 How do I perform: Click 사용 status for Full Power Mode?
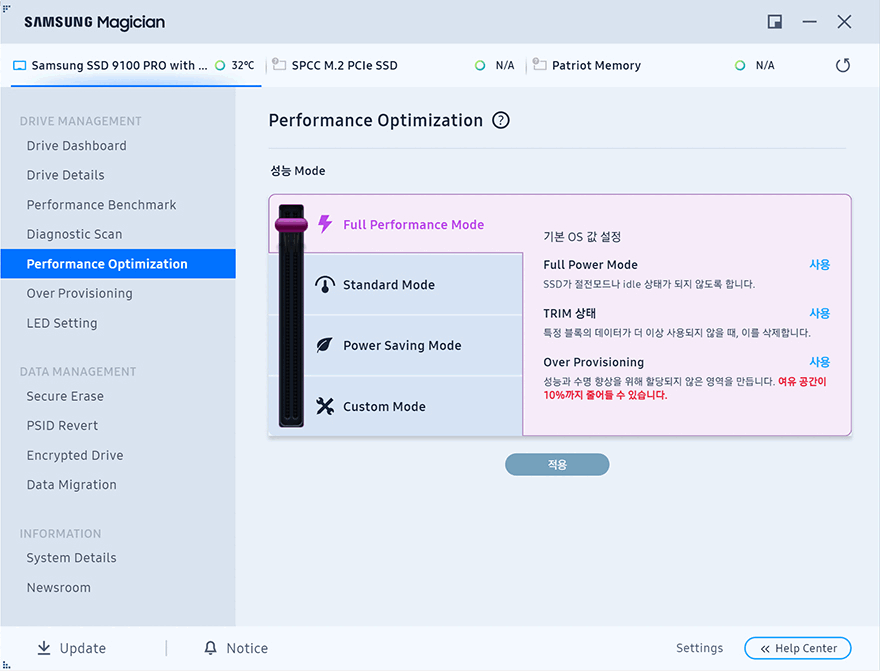(819, 265)
